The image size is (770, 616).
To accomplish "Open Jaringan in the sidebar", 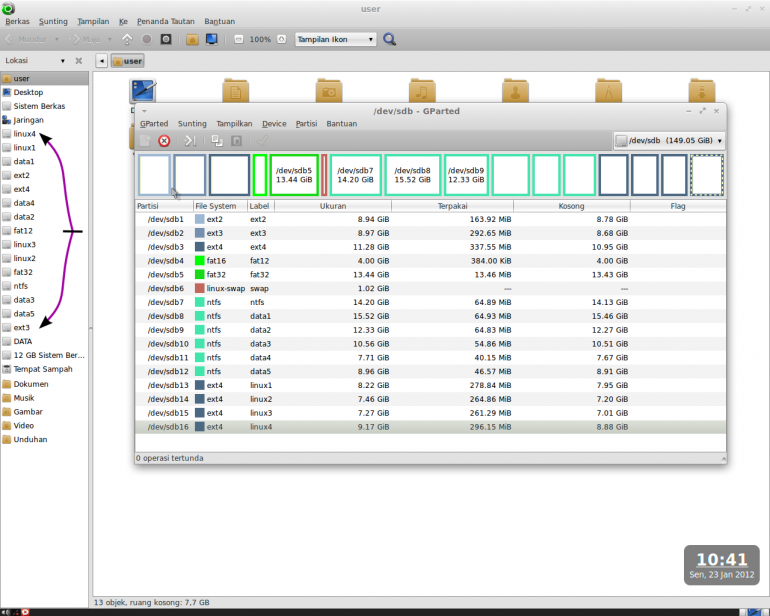I will pos(44,120).
